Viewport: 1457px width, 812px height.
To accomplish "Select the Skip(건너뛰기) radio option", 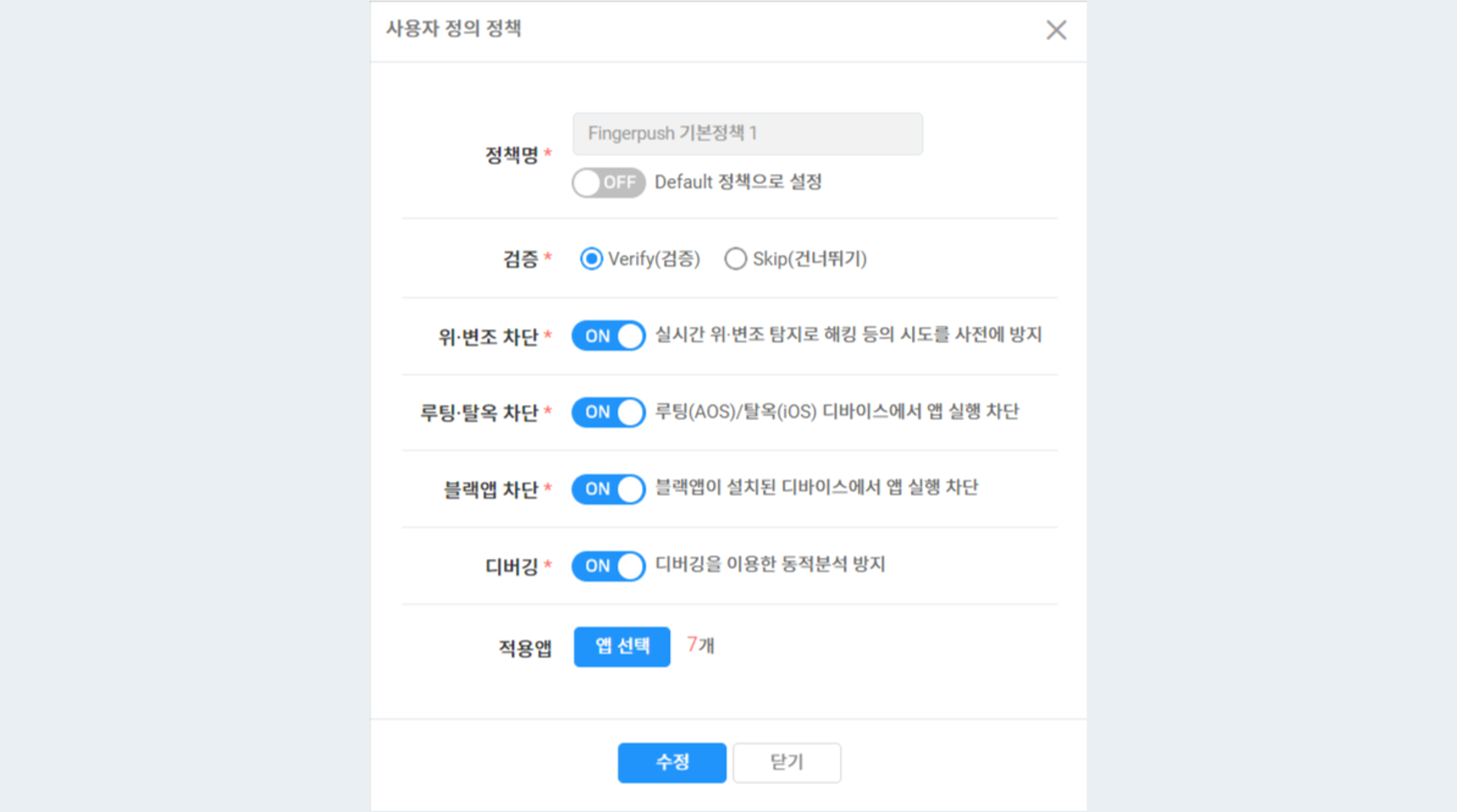I will point(735,259).
